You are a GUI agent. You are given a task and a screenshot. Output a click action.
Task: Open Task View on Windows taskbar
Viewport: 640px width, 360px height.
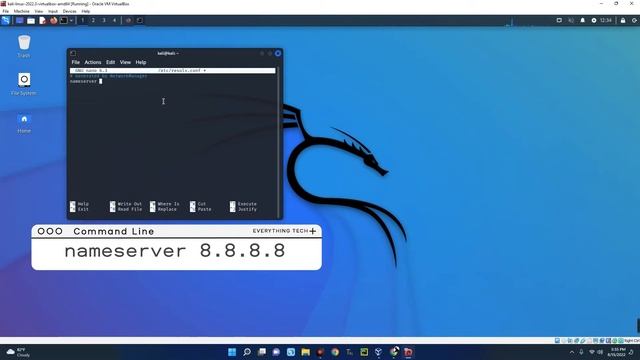point(262,352)
